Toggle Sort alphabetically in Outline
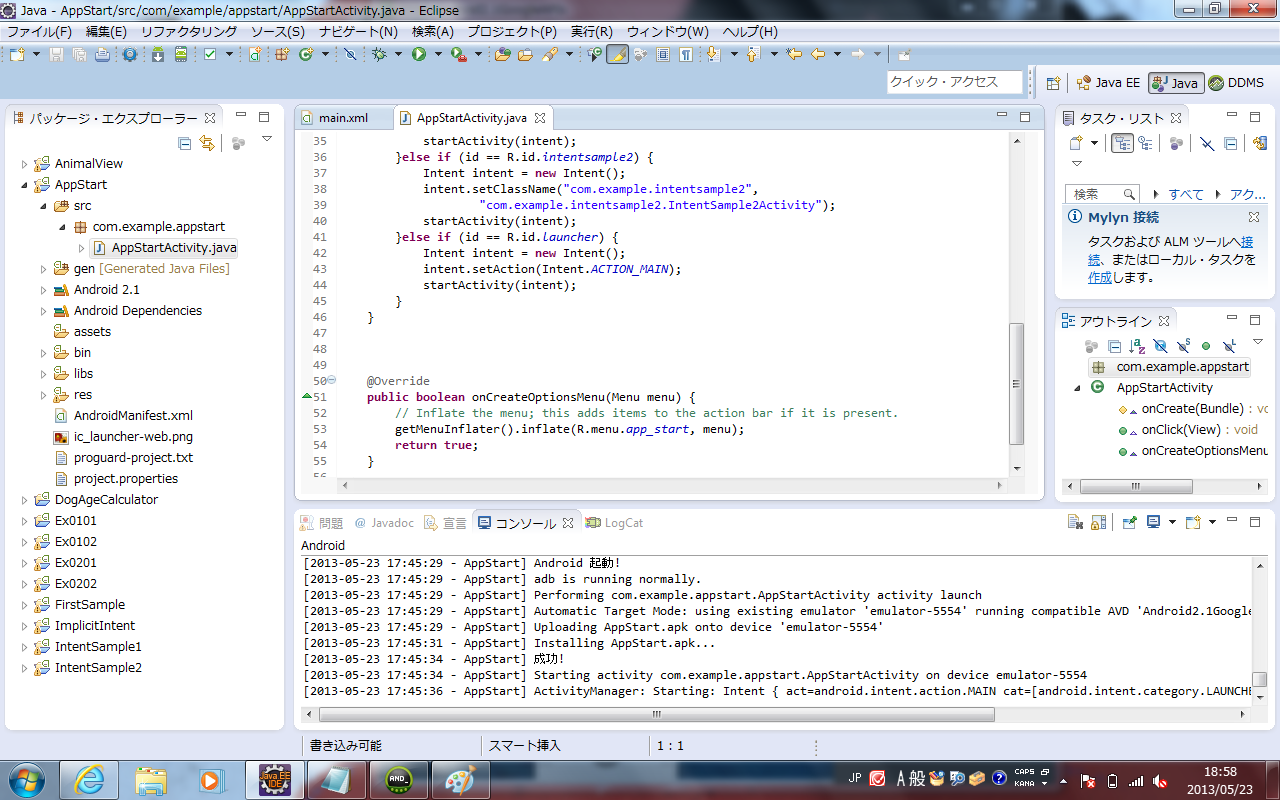 coord(1137,346)
